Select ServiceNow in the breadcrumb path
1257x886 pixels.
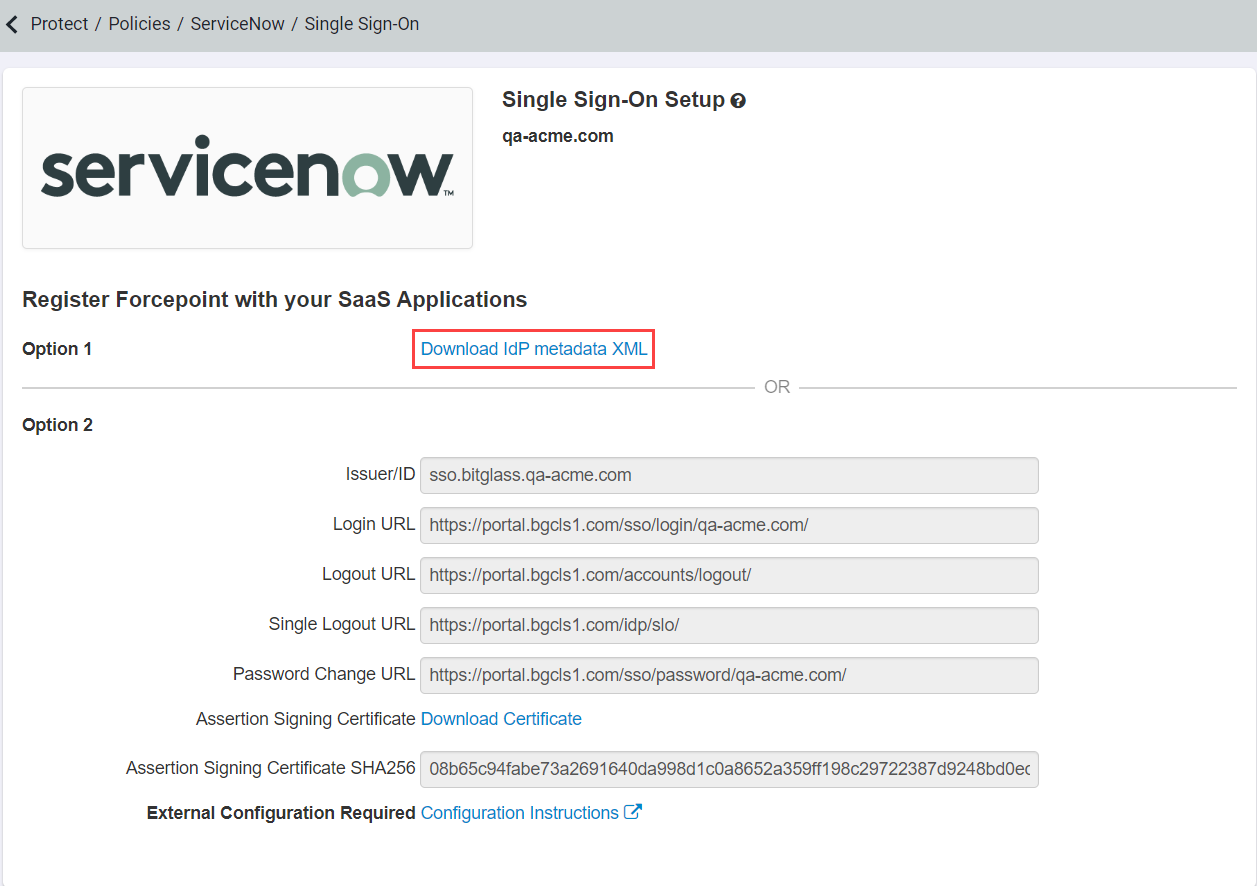point(237,23)
